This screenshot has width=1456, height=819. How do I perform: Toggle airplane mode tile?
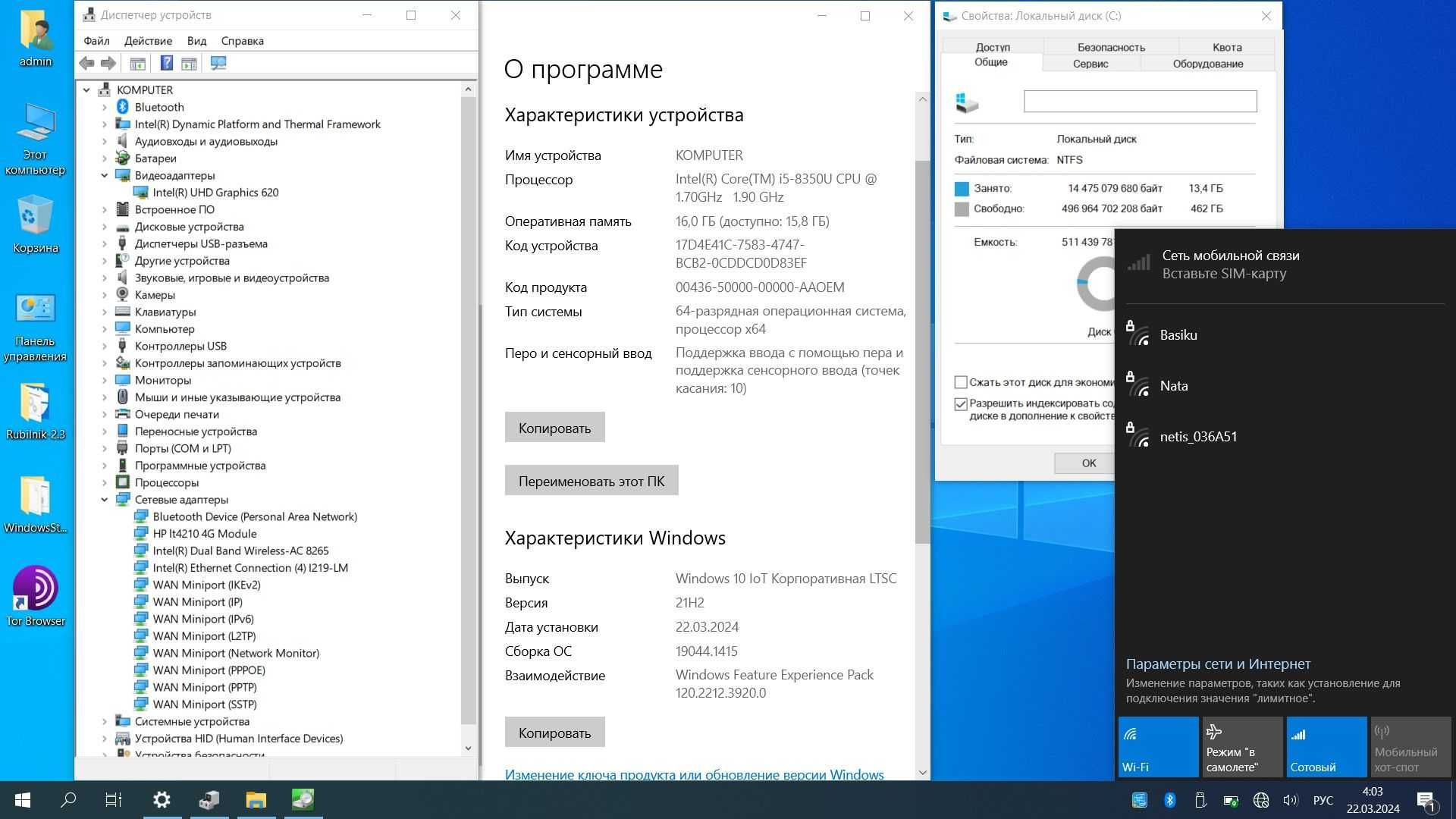tap(1242, 747)
